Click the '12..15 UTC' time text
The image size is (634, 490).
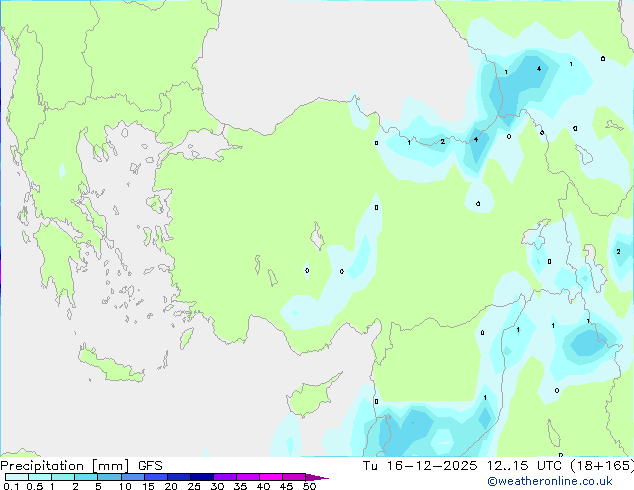524,466
